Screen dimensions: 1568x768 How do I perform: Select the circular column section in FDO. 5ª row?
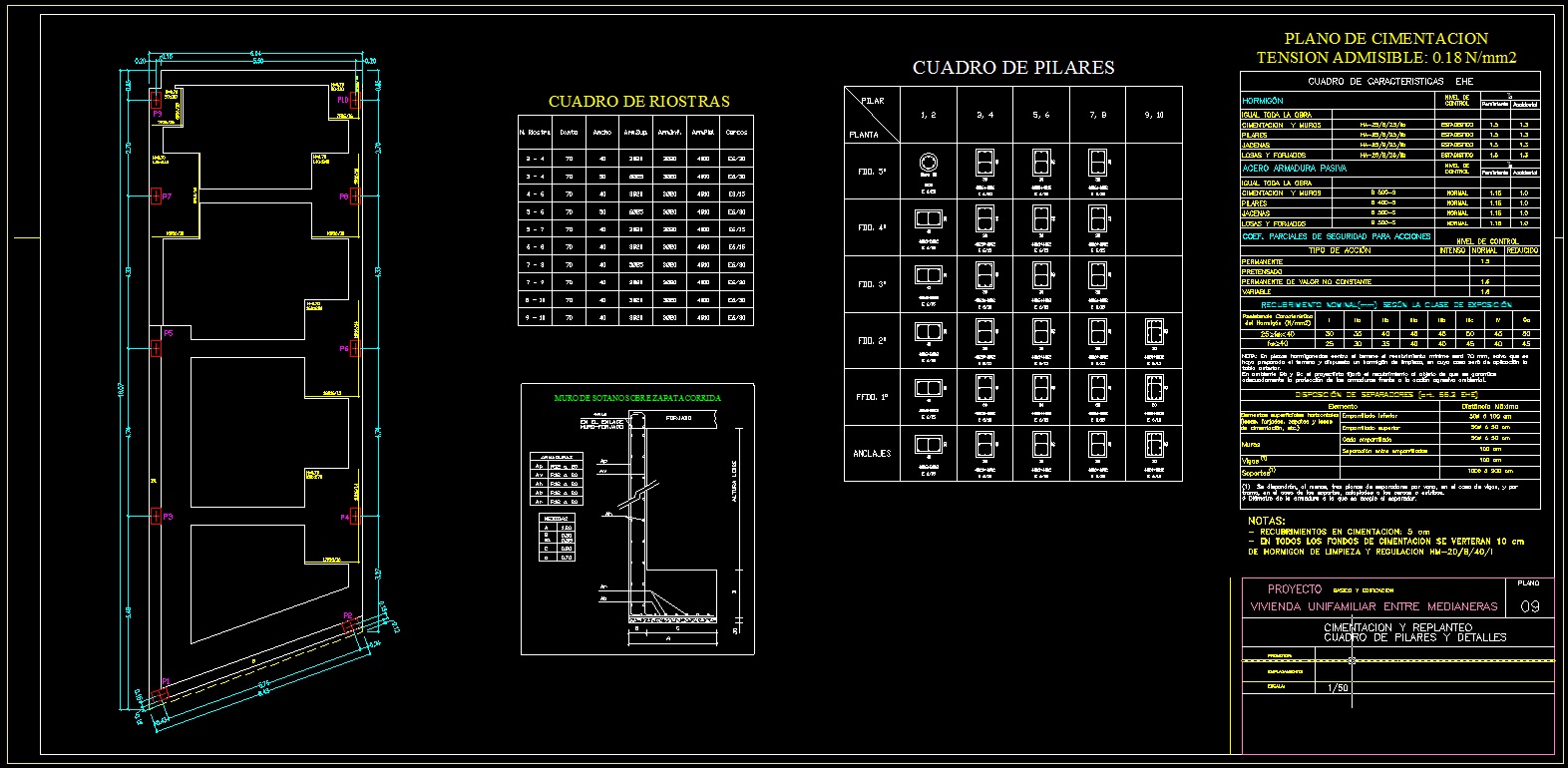point(929,163)
